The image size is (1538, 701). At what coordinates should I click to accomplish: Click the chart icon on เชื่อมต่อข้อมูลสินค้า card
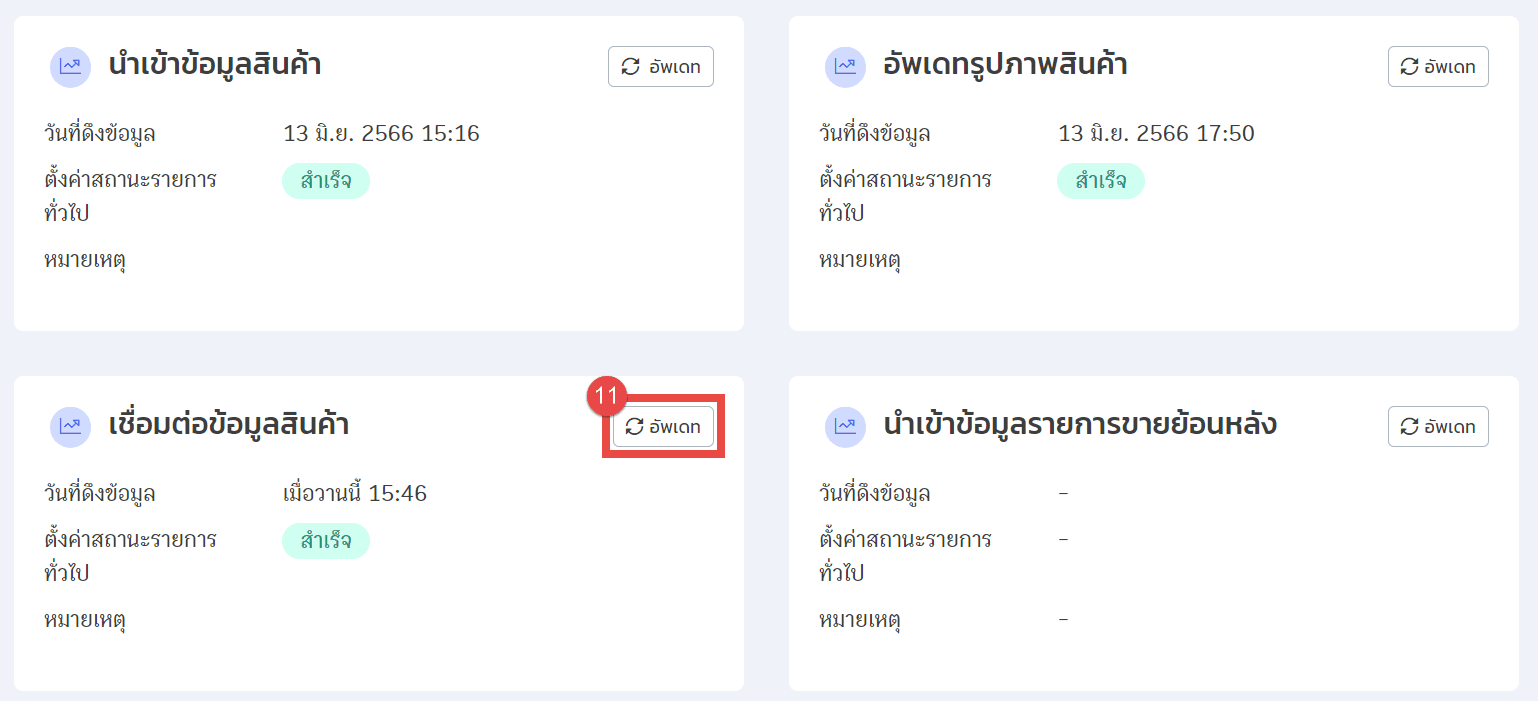(x=70, y=426)
